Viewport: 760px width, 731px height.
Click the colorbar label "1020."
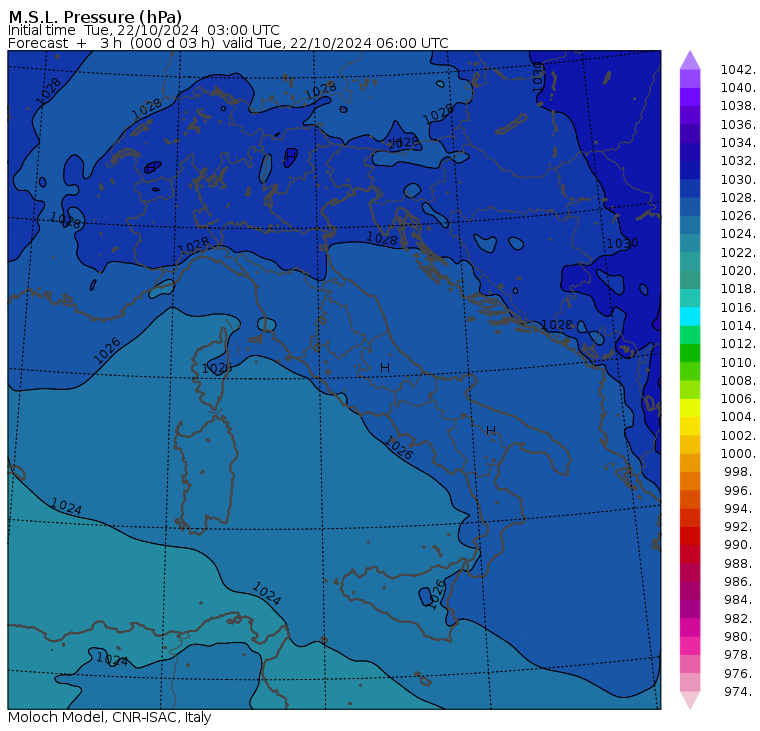pyautogui.click(x=738, y=270)
